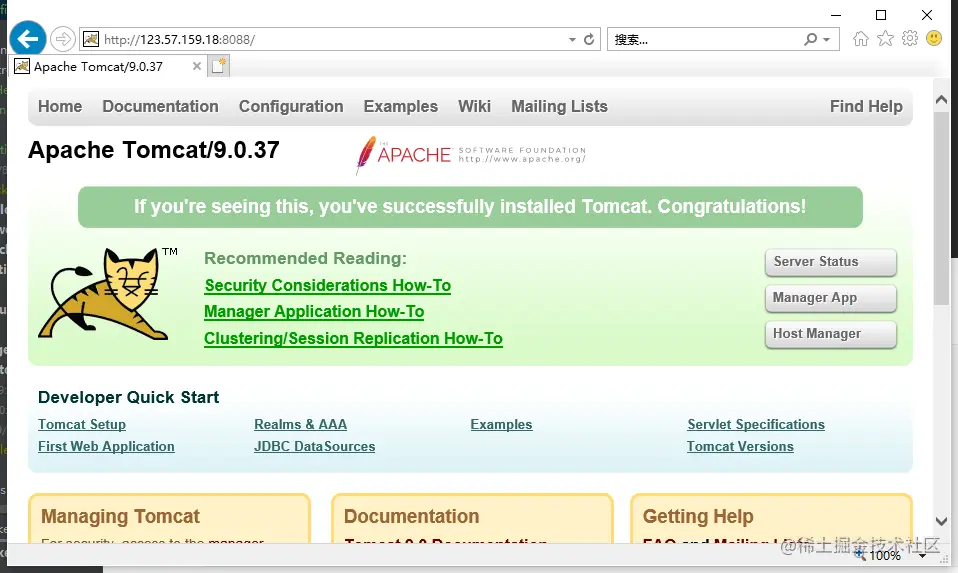The image size is (958, 573).
Task: Open the Documentation nav item
Action: (x=160, y=106)
